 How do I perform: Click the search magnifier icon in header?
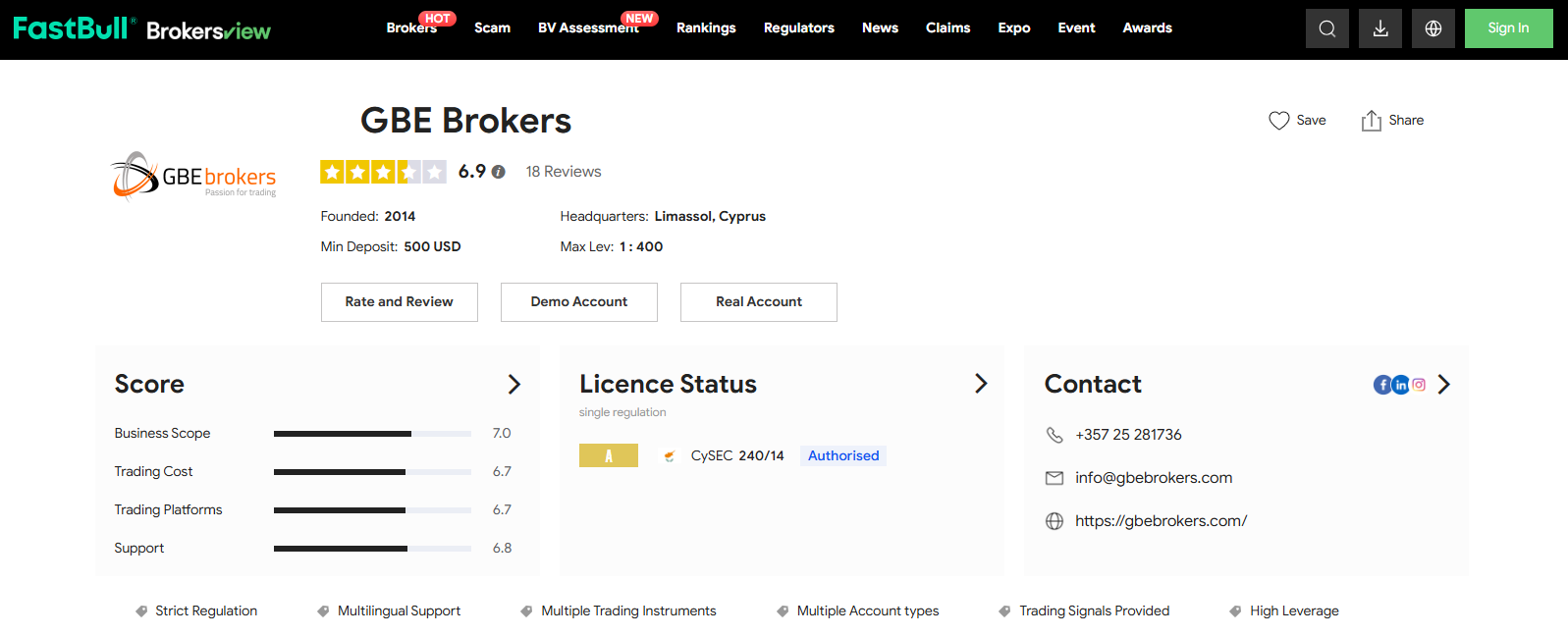pyautogui.click(x=1326, y=28)
